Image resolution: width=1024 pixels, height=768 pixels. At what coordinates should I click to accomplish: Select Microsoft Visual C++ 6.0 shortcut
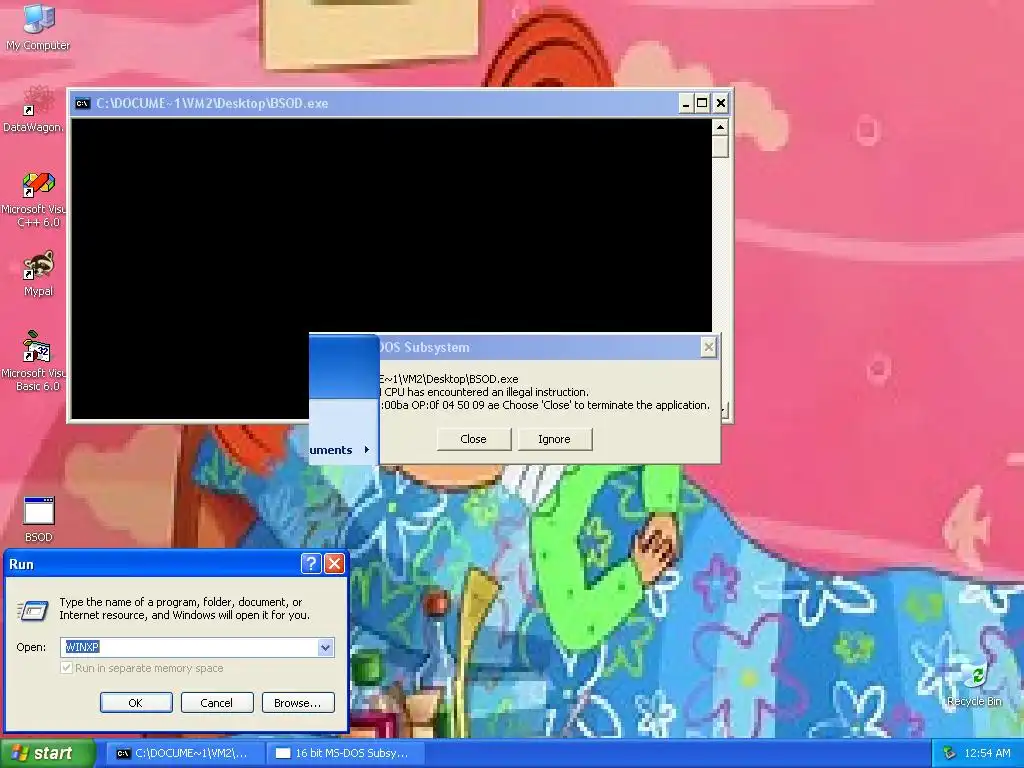[x=33, y=199]
